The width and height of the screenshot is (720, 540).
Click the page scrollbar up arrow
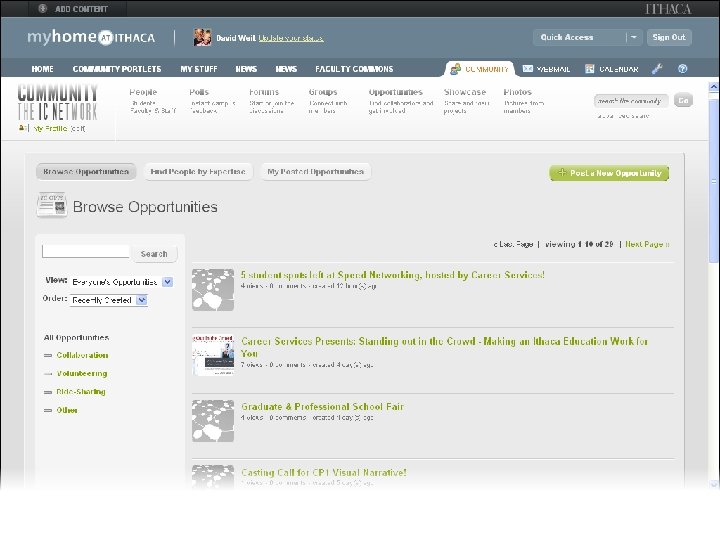pyautogui.click(x=714, y=86)
